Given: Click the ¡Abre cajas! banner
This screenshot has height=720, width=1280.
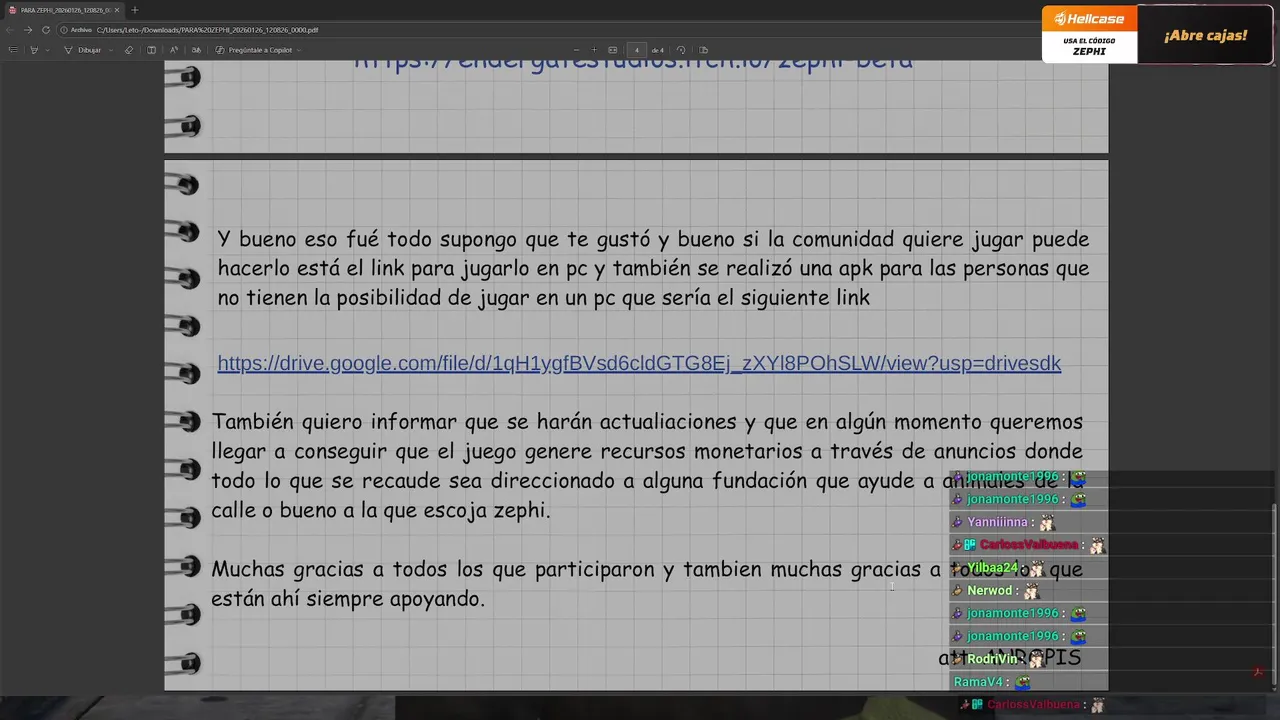Looking at the screenshot, I should click(x=1205, y=35).
